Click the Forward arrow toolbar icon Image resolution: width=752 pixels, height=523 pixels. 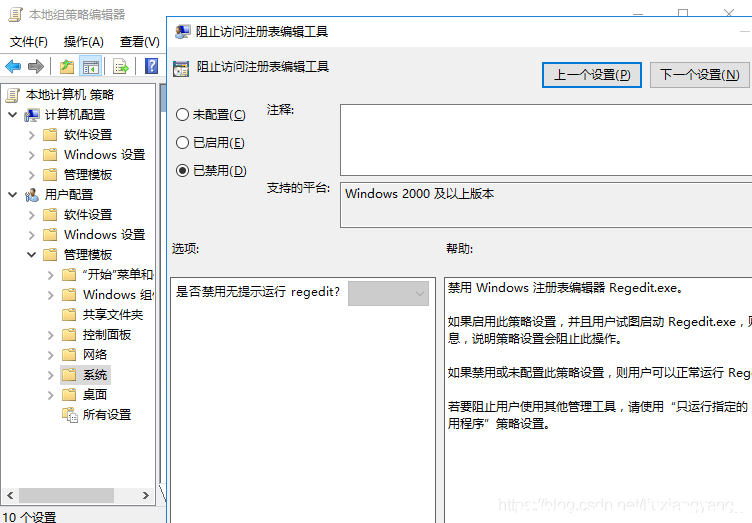click(36, 66)
